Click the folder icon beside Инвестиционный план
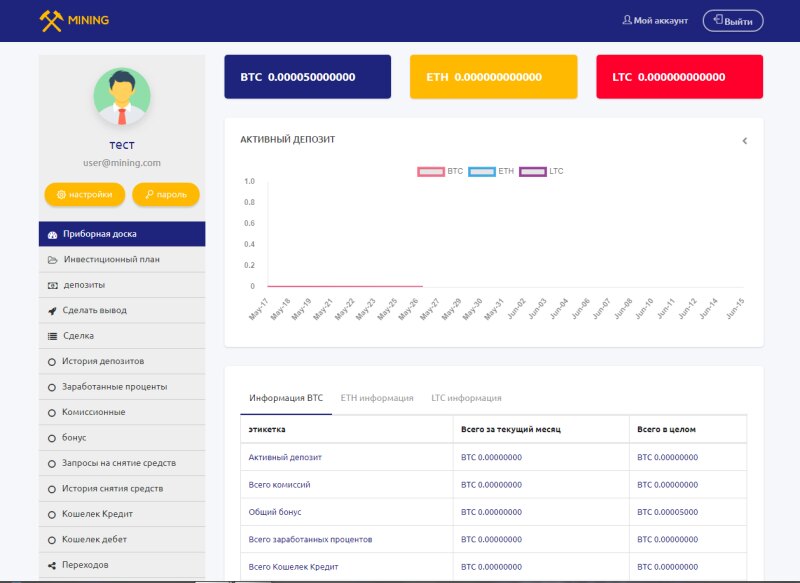 pos(52,260)
